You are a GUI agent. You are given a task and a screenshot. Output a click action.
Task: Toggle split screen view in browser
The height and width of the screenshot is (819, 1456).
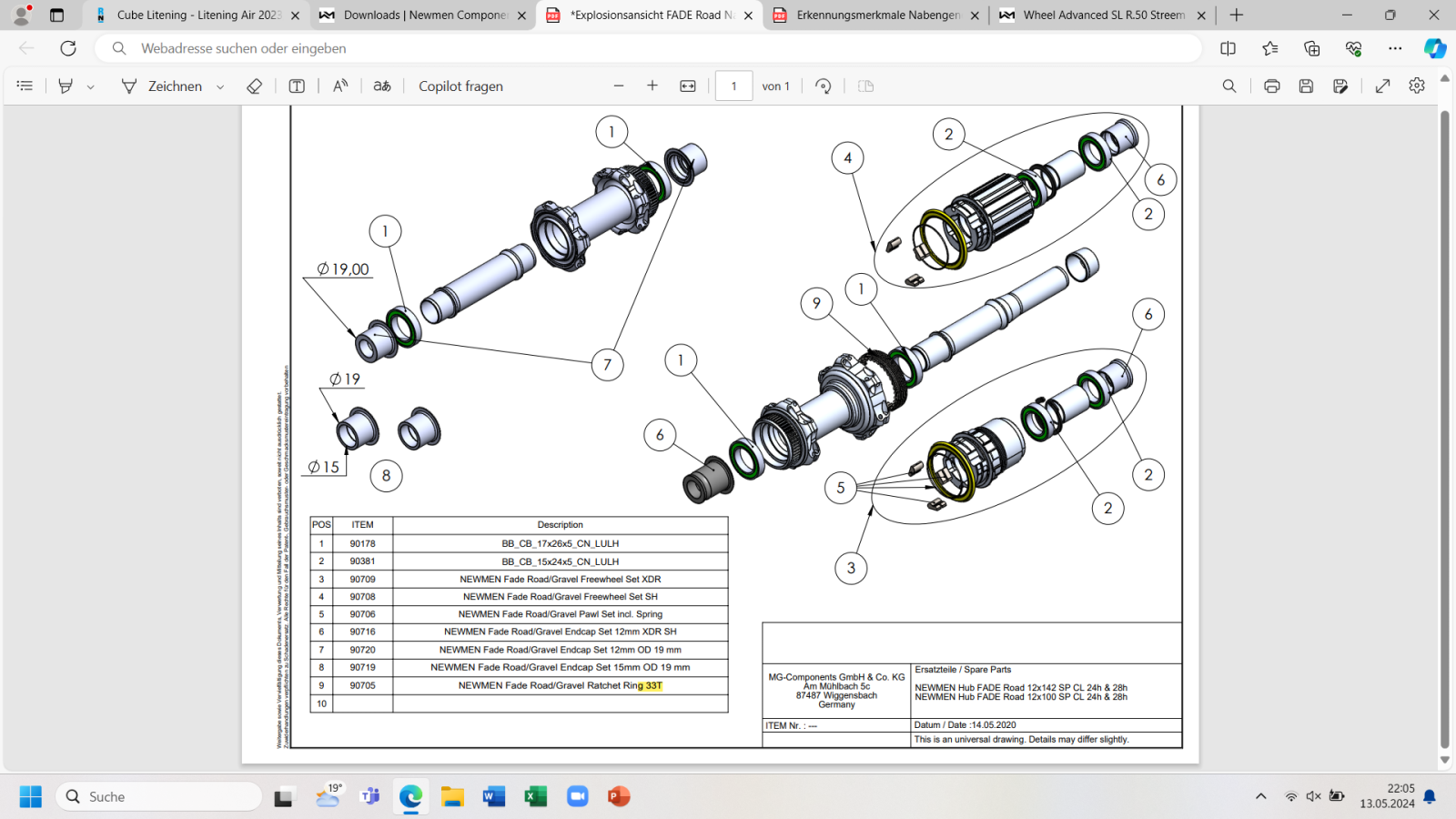[x=1228, y=48]
